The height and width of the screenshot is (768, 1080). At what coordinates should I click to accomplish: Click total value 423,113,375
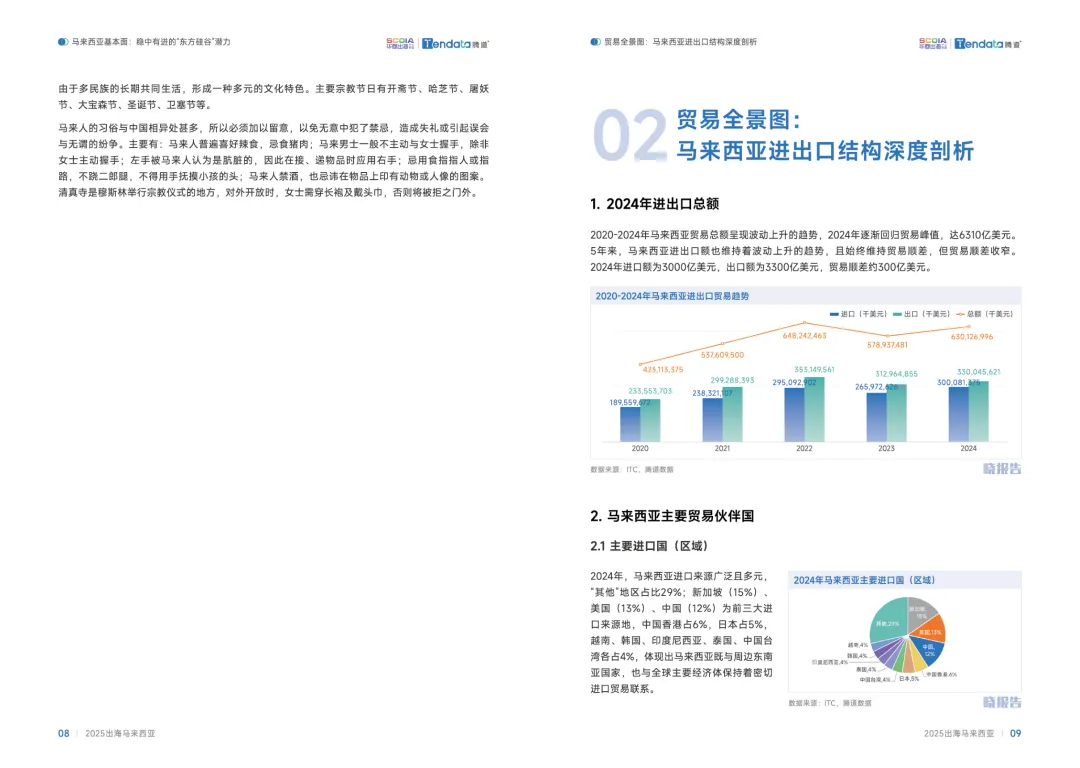pos(663,370)
